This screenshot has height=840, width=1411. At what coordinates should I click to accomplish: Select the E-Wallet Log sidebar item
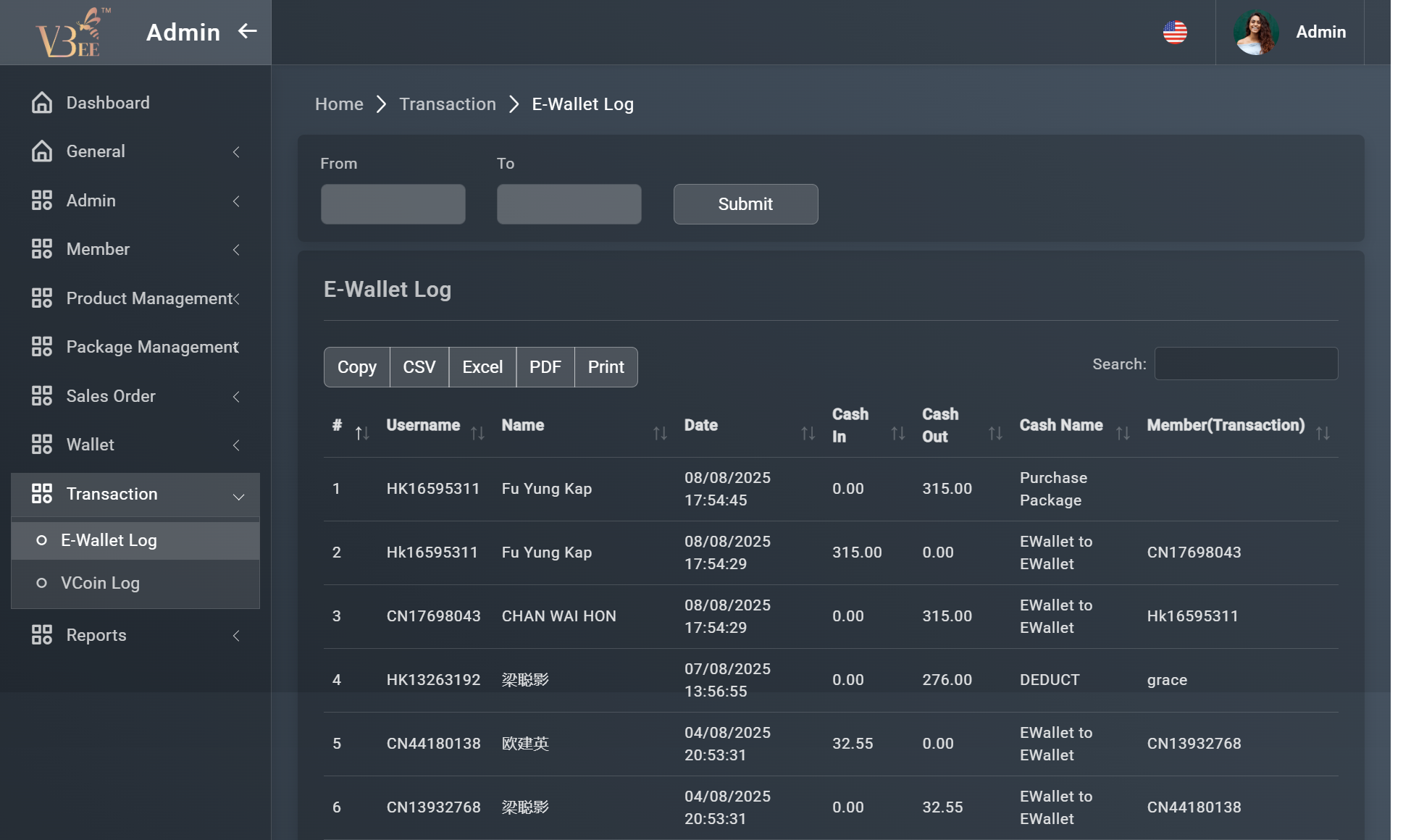109,540
